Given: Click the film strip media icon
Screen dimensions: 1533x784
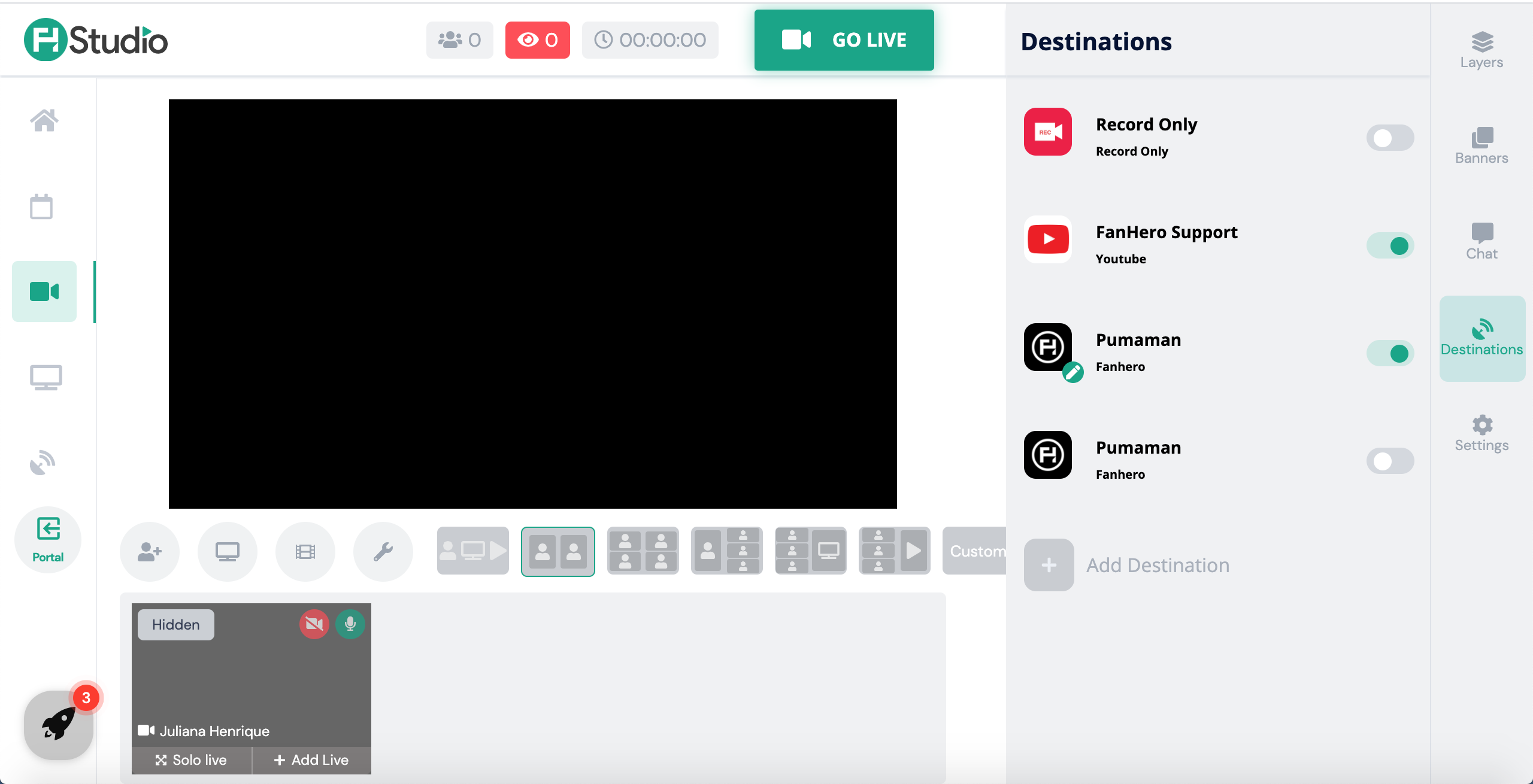Looking at the screenshot, I should pyautogui.click(x=305, y=551).
